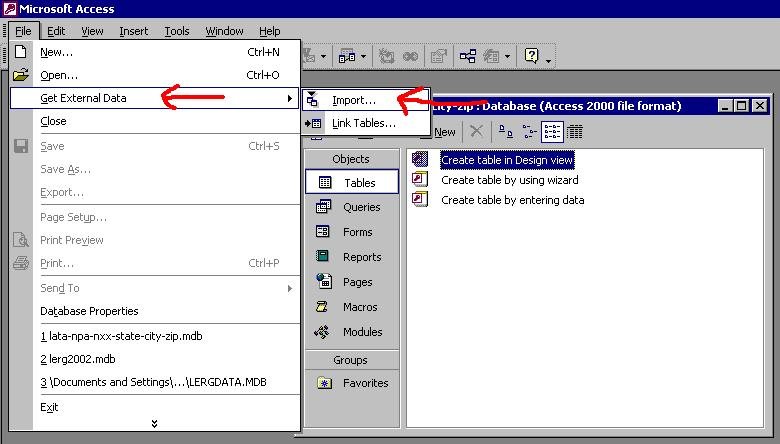Screen dimensions: 780x444
Task: Click icon beside Create table by using wizard
Action: coord(420,179)
